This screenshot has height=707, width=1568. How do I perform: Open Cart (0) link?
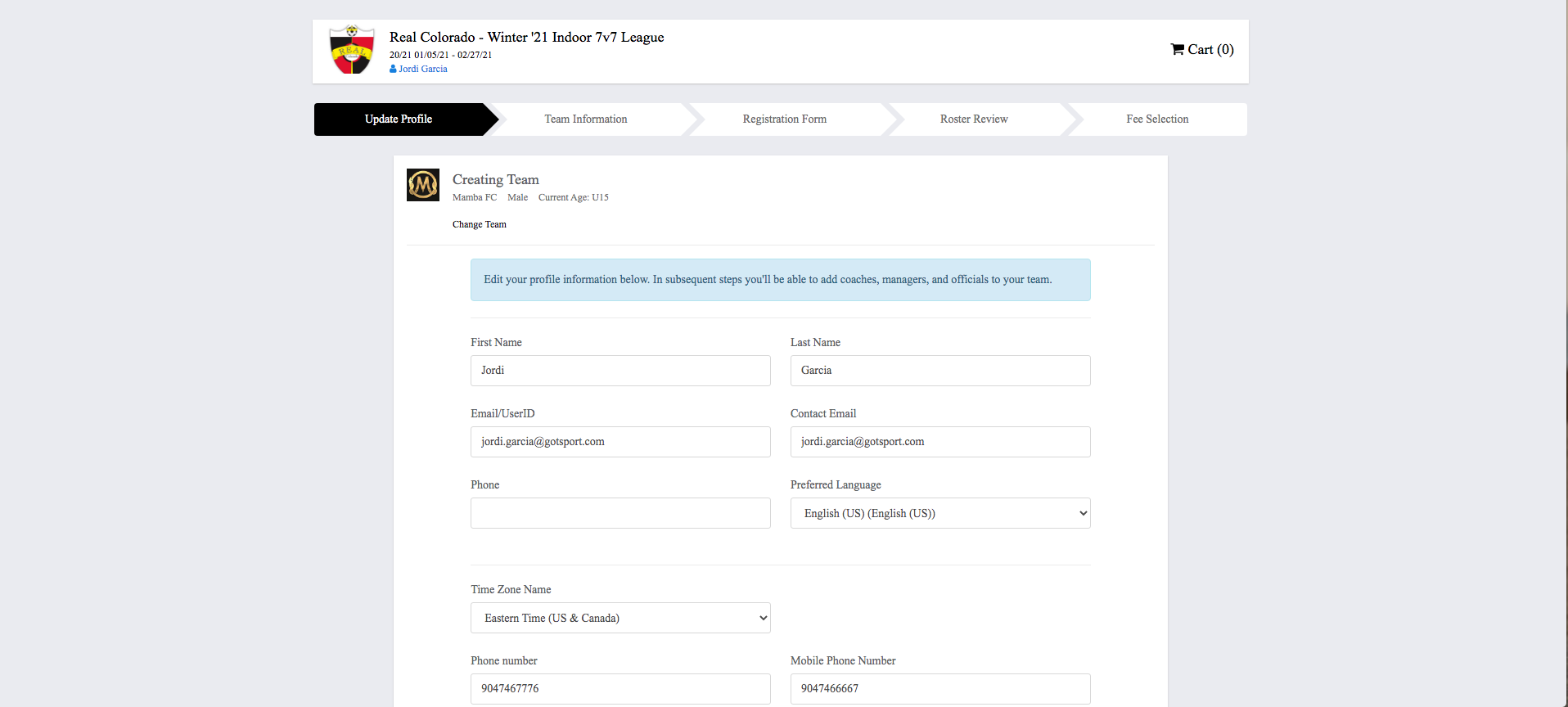(1202, 49)
